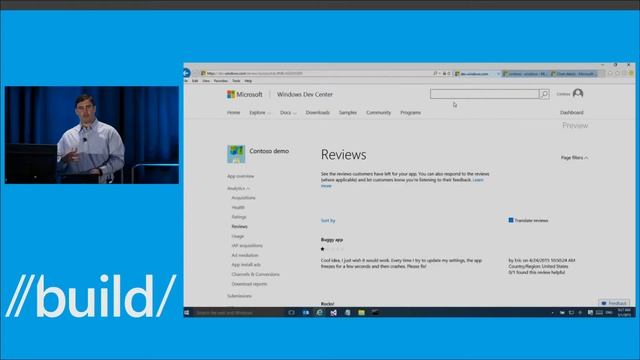
Task: Select Health in the sidebar
Action: click(x=238, y=207)
